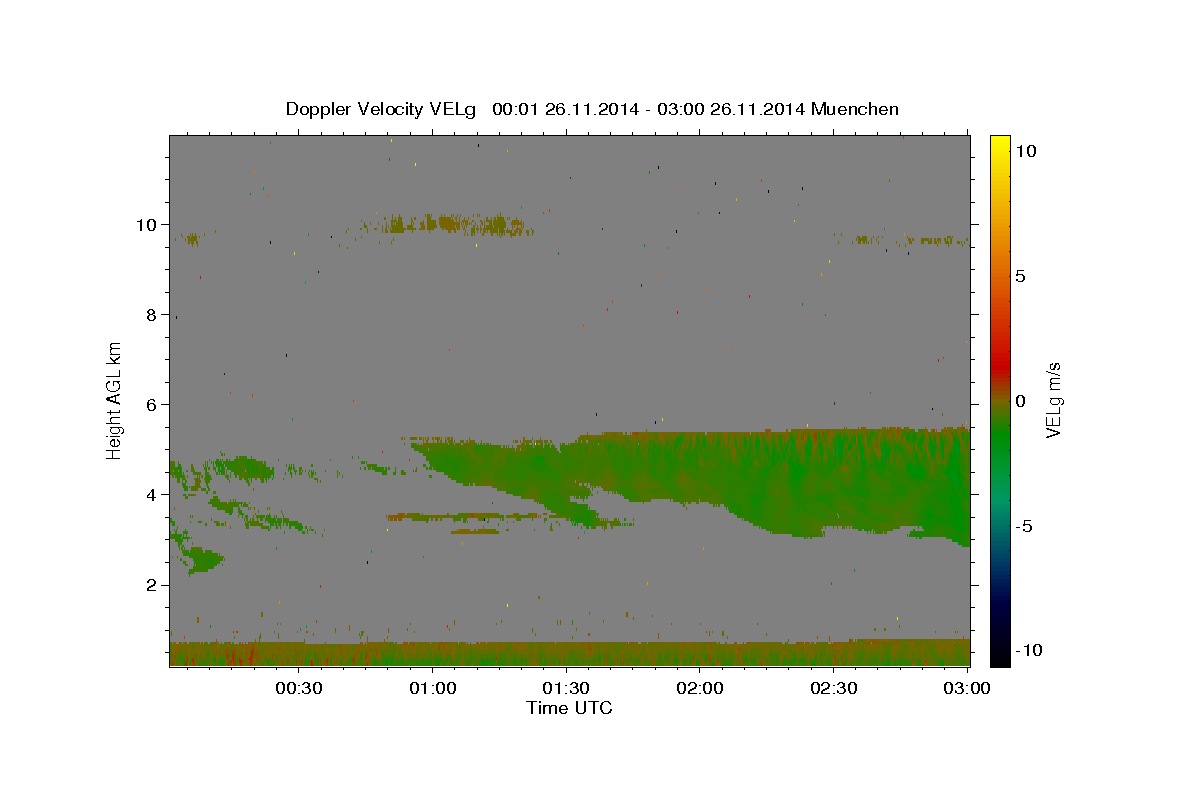Click the colorbar value 10
Viewport: 1200px width, 800px height.
pos(1025,151)
